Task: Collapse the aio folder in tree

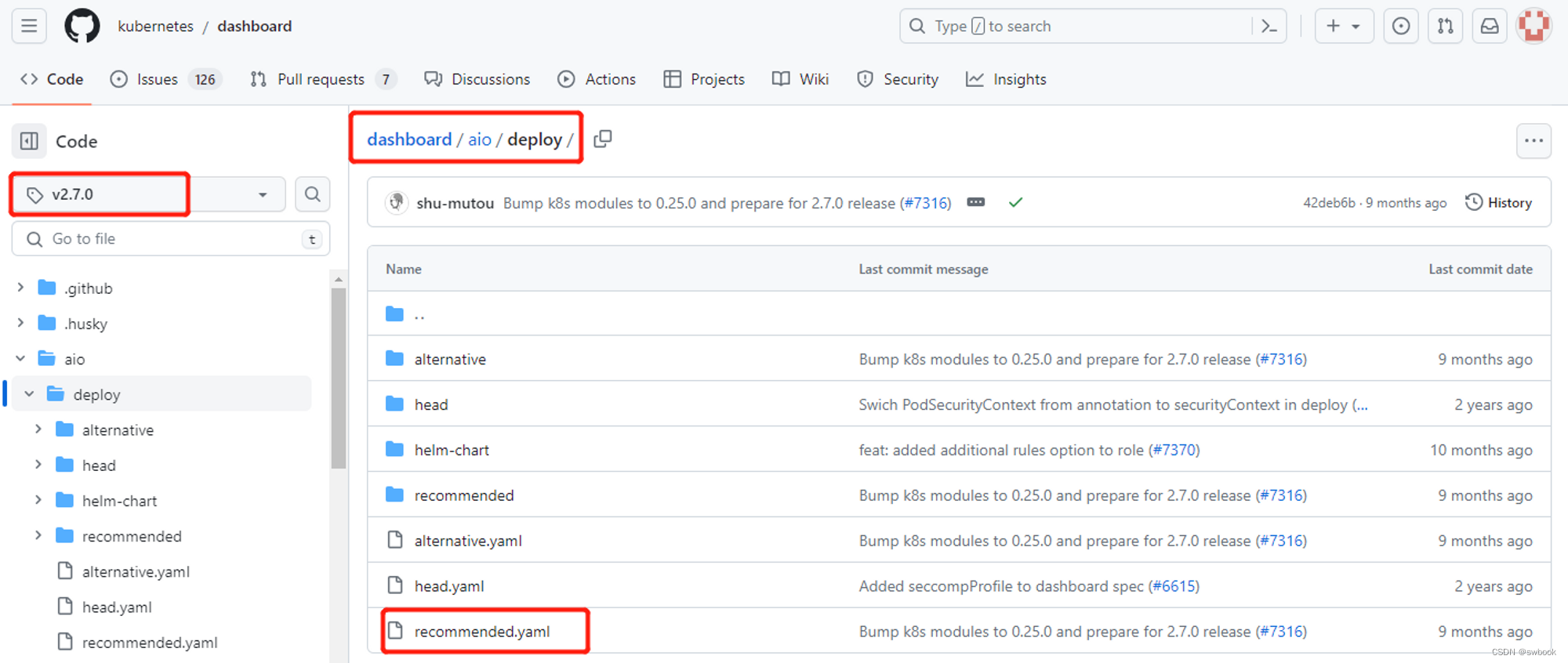Action: click(x=20, y=358)
